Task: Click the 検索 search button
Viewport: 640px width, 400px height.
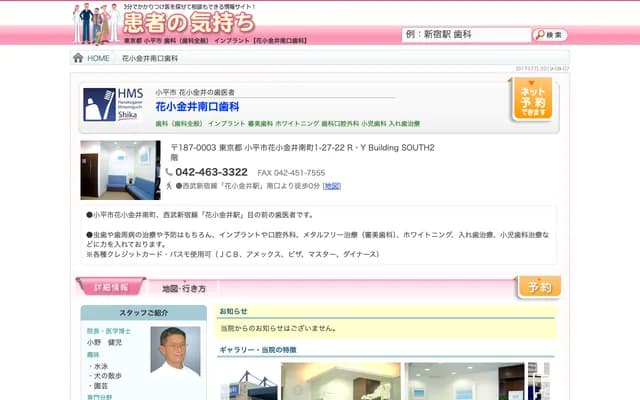Action: click(550, 35)
